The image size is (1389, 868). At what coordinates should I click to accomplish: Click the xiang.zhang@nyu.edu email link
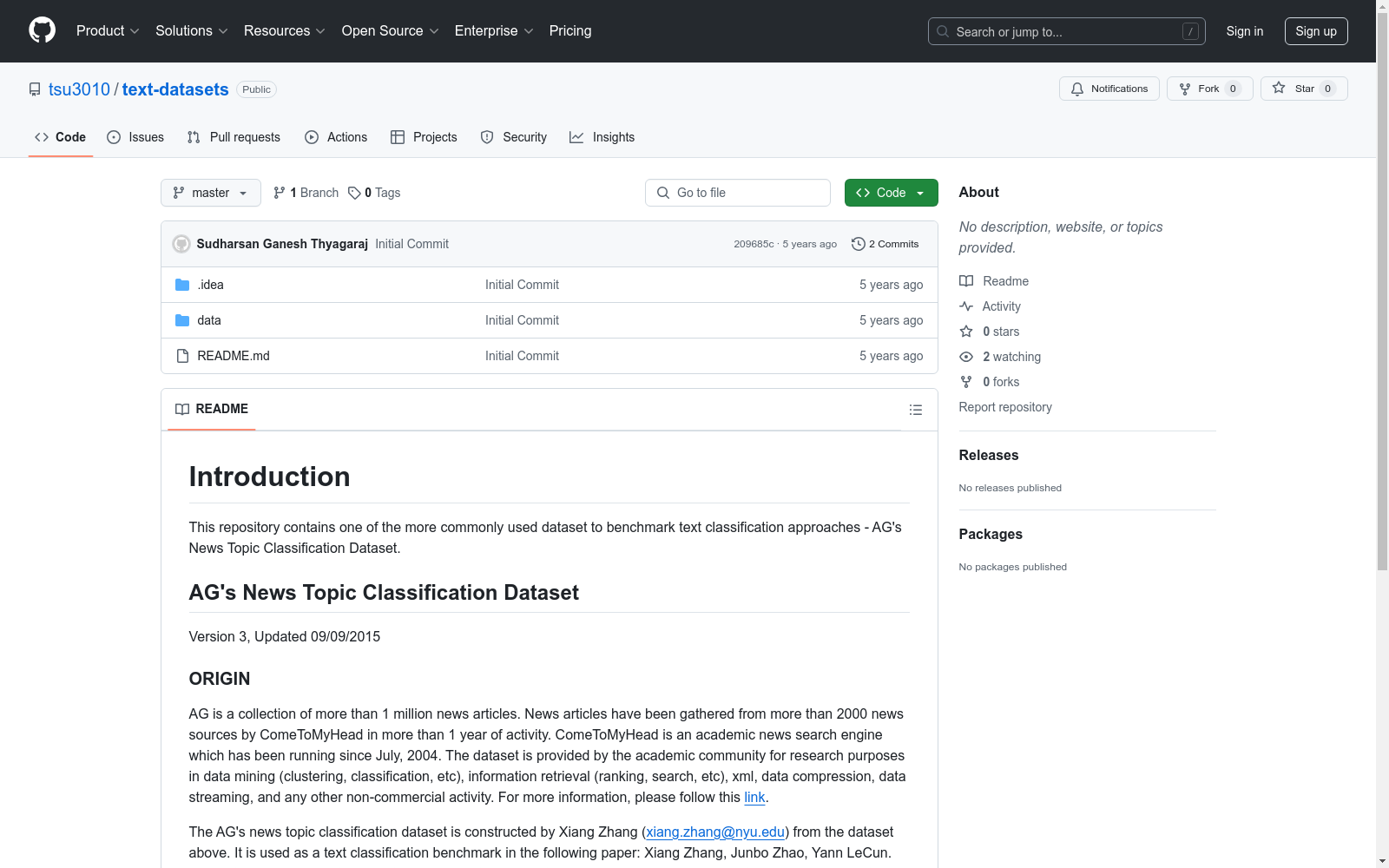click(x=715, y=832)
